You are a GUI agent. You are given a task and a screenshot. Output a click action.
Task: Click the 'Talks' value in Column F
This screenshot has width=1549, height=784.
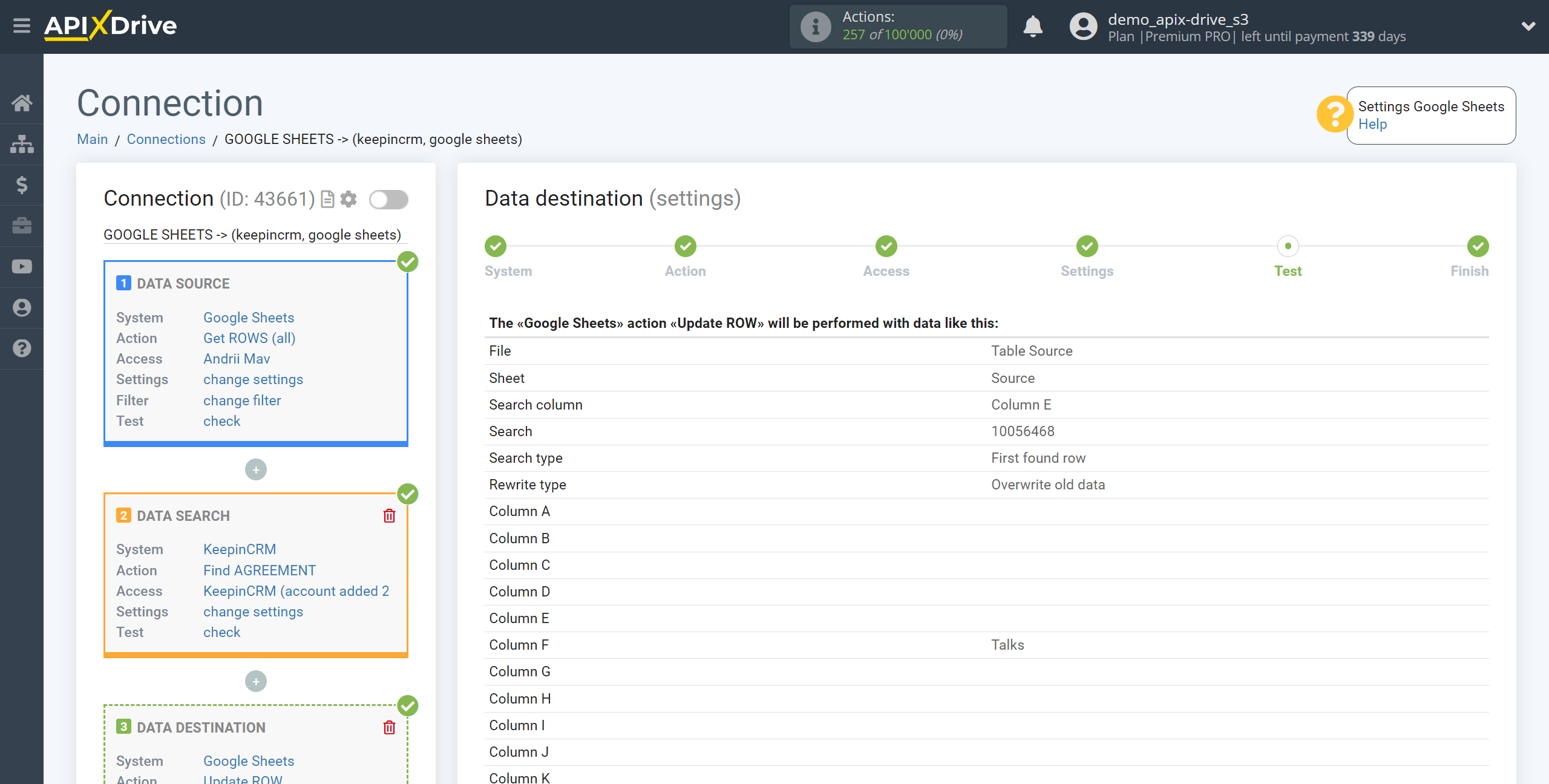point(1007,645)
